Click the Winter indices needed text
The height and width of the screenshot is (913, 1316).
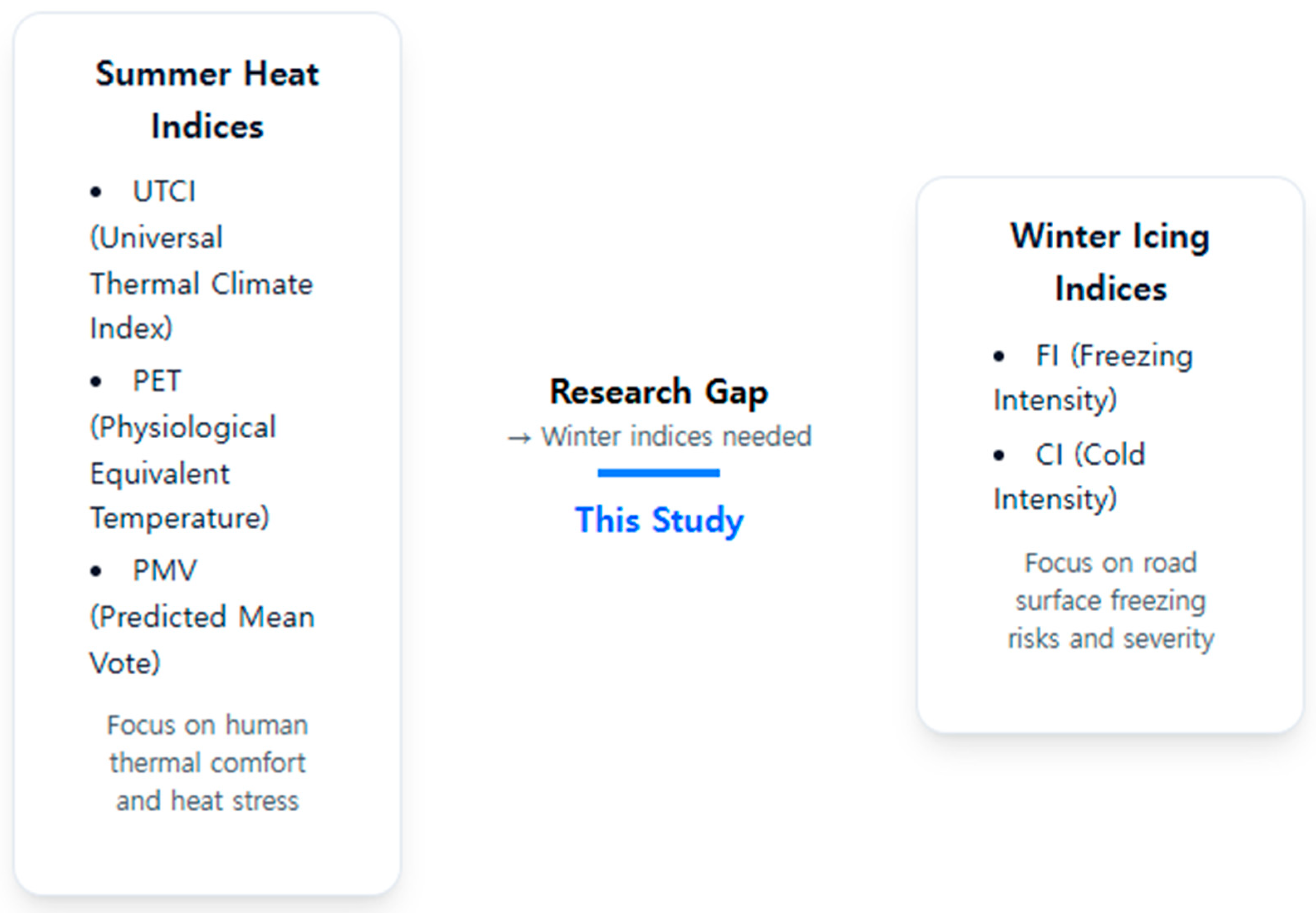[x=676, y=437]
